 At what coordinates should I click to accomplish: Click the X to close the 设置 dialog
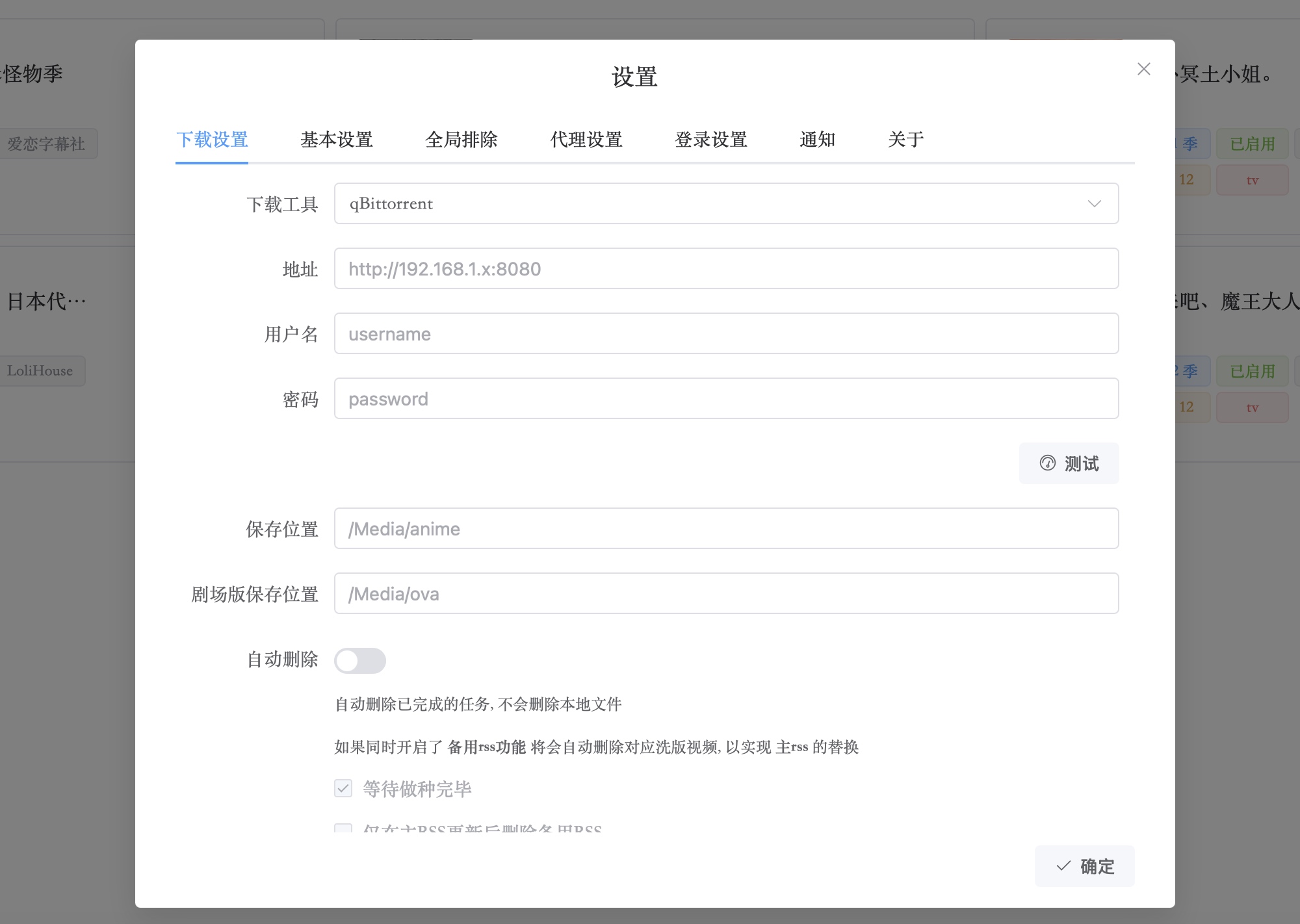click(x=1145, y=70)
